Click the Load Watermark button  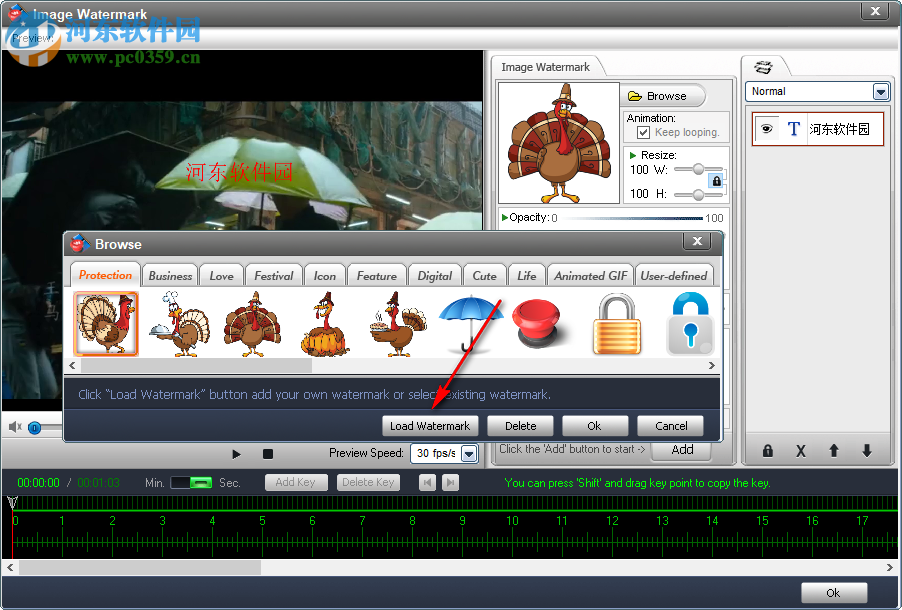430,425
